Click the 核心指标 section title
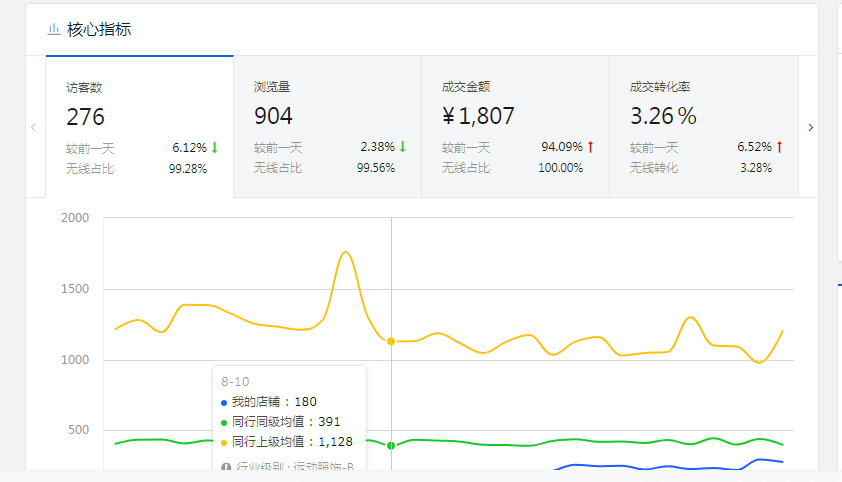The height and width of the screenshot is (482, 842). tap(99, 30)
